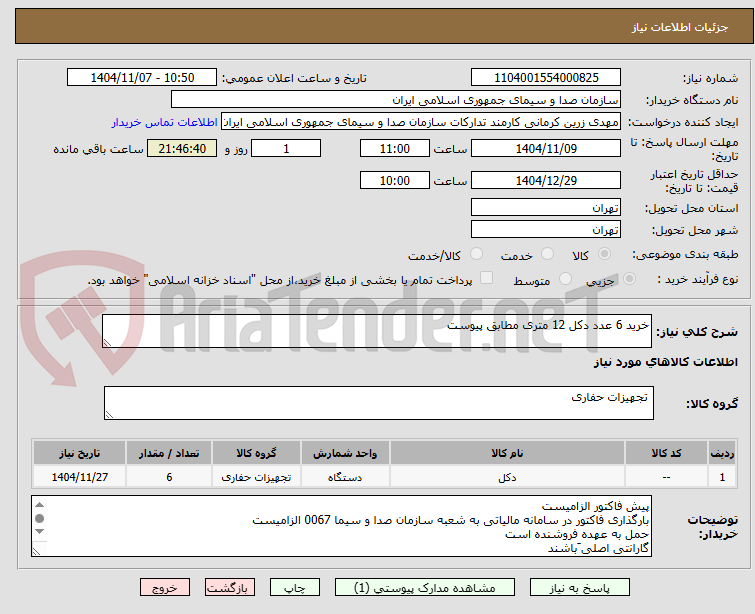Click the resize handle of buyer notes box

click(37, 551)
